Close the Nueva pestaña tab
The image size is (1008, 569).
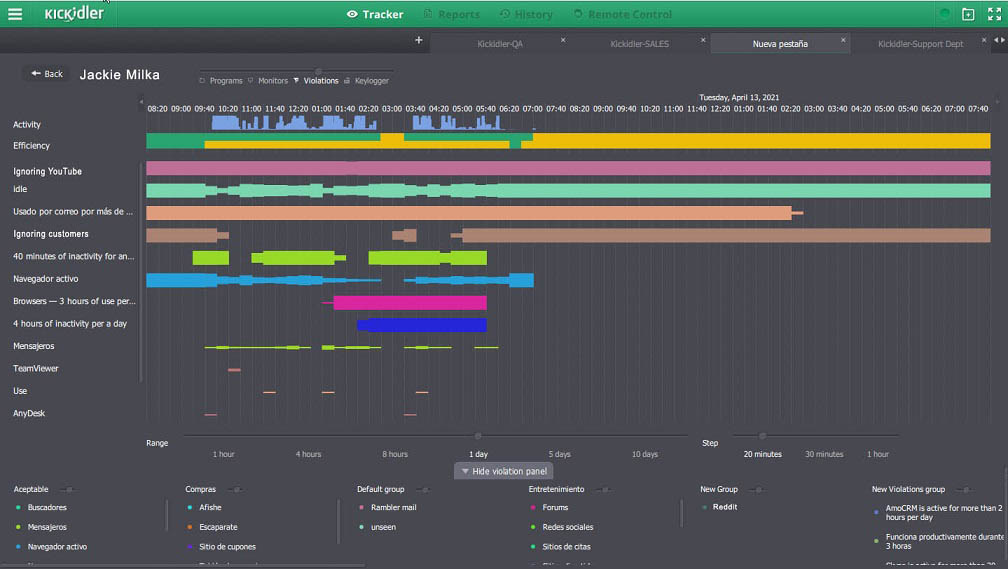843,40
